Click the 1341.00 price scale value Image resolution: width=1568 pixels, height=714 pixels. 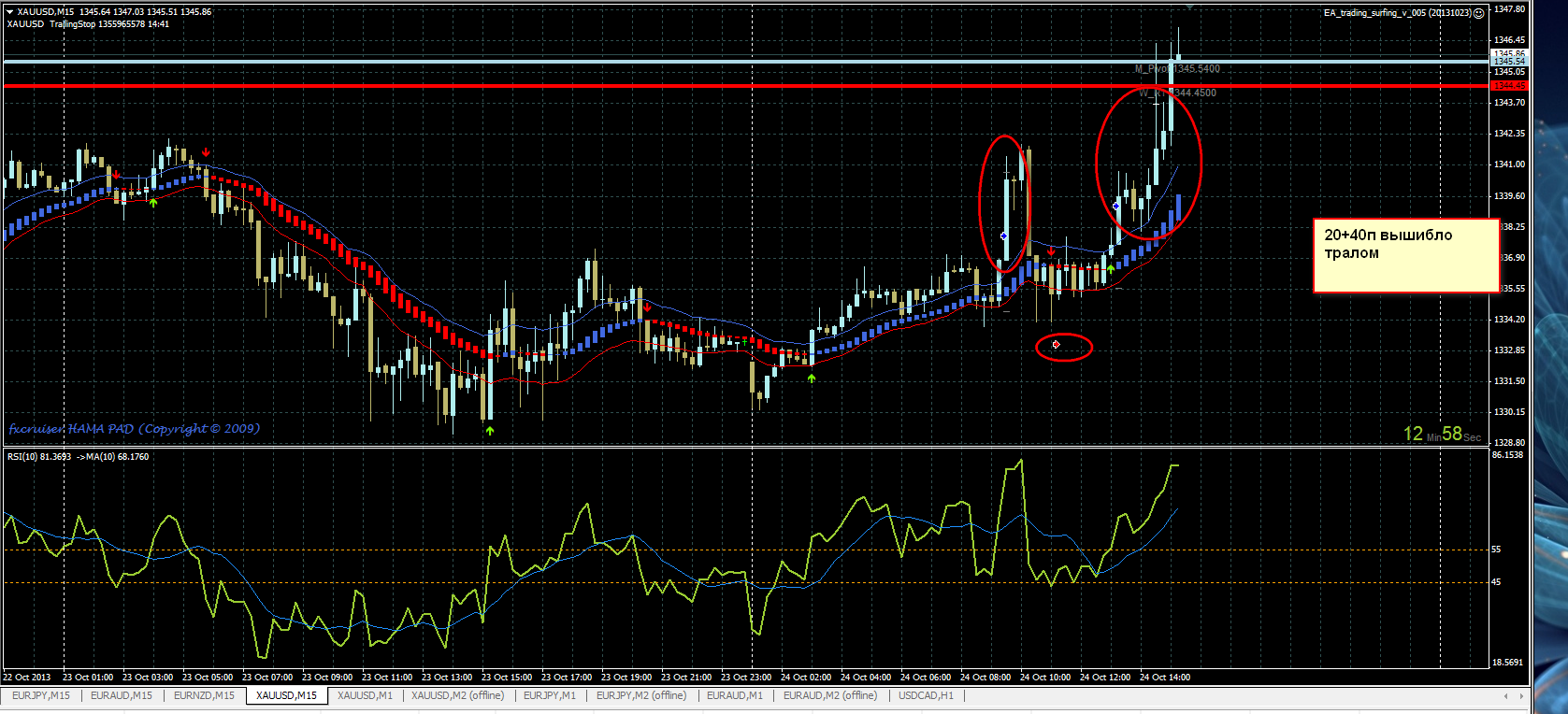point(1510,164)
